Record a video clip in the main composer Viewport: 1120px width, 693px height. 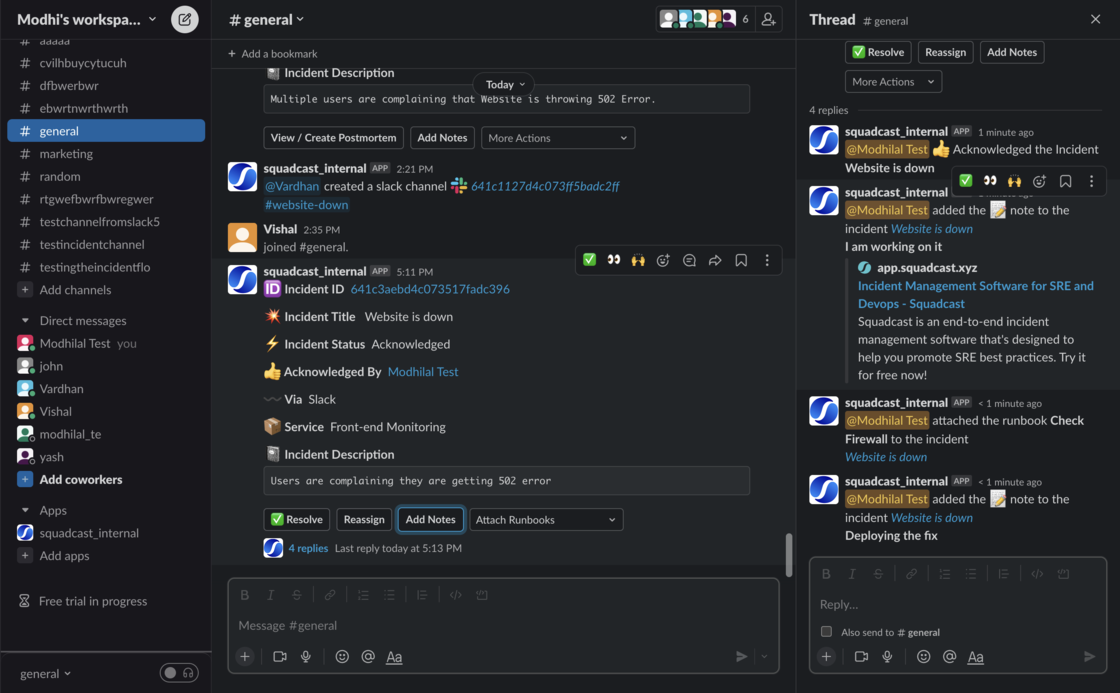(280, 657)
